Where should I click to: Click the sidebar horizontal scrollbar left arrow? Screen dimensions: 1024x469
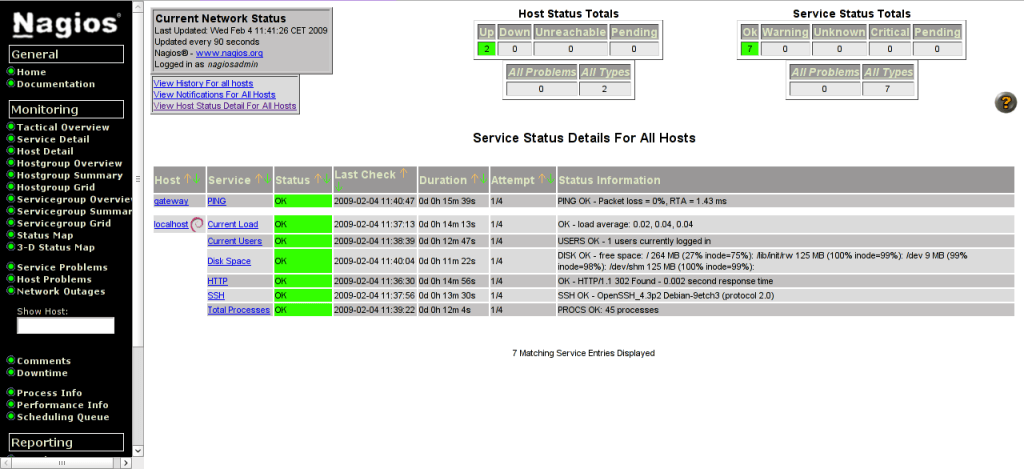point(5,462)
